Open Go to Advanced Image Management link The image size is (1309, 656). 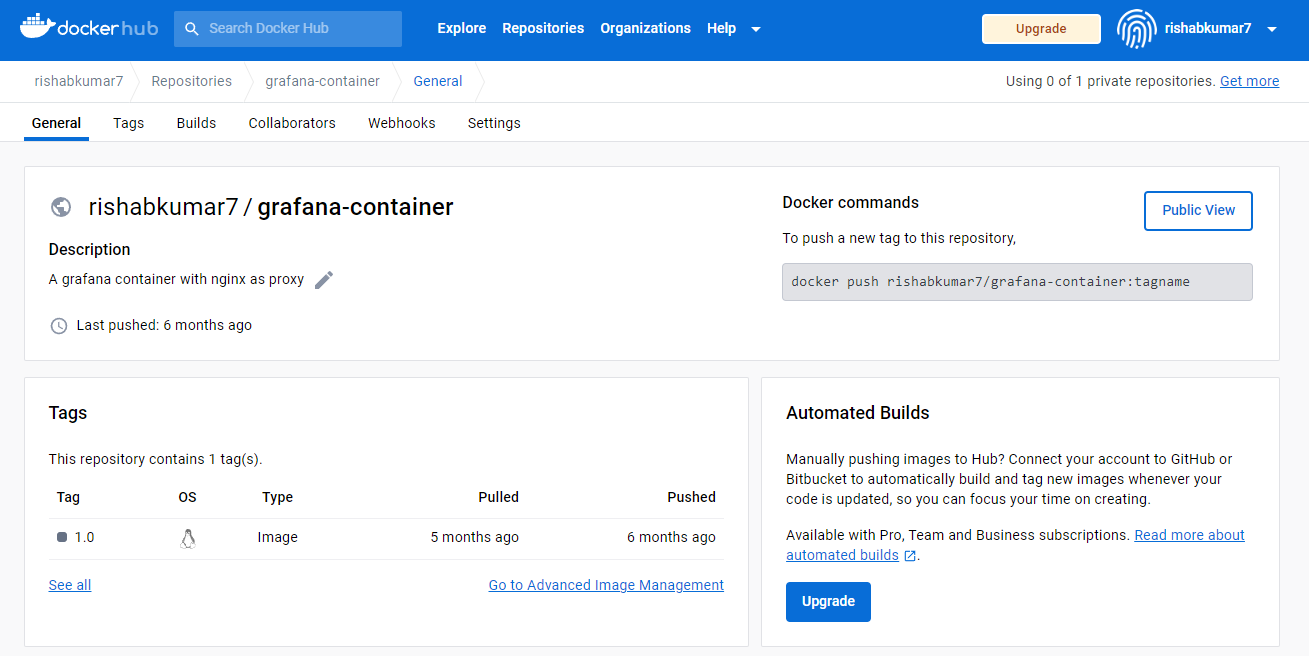[x=606, y=585]
